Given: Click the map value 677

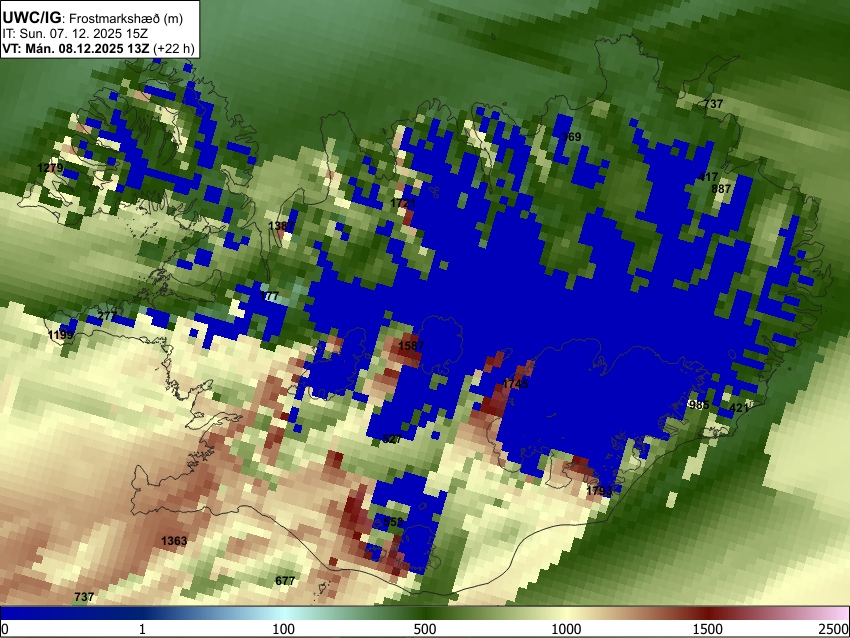Looking at the screenshot, I should pyautogui.click(x=285, y=581).
